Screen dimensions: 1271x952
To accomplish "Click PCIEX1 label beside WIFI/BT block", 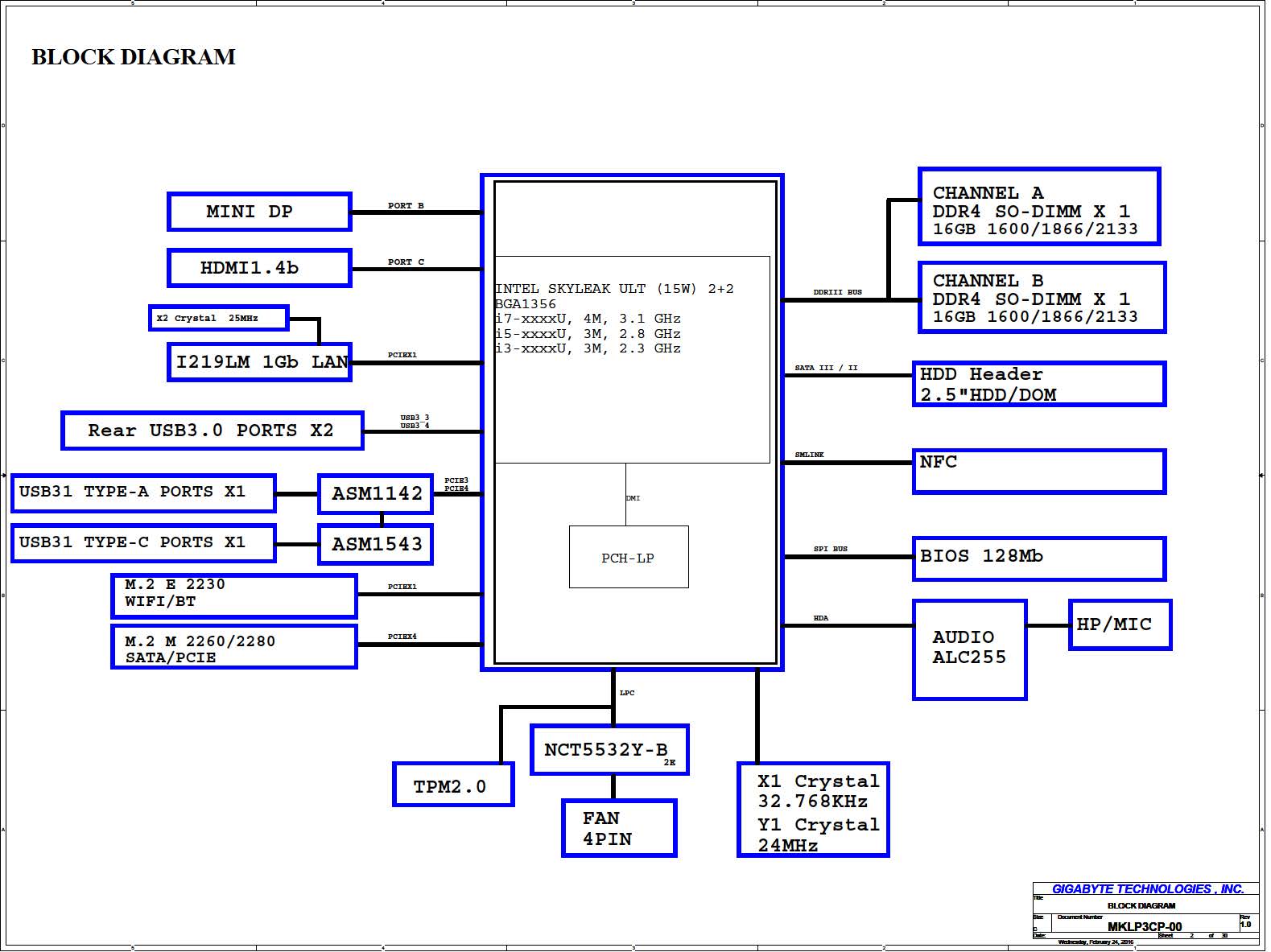I will [402, 587].
